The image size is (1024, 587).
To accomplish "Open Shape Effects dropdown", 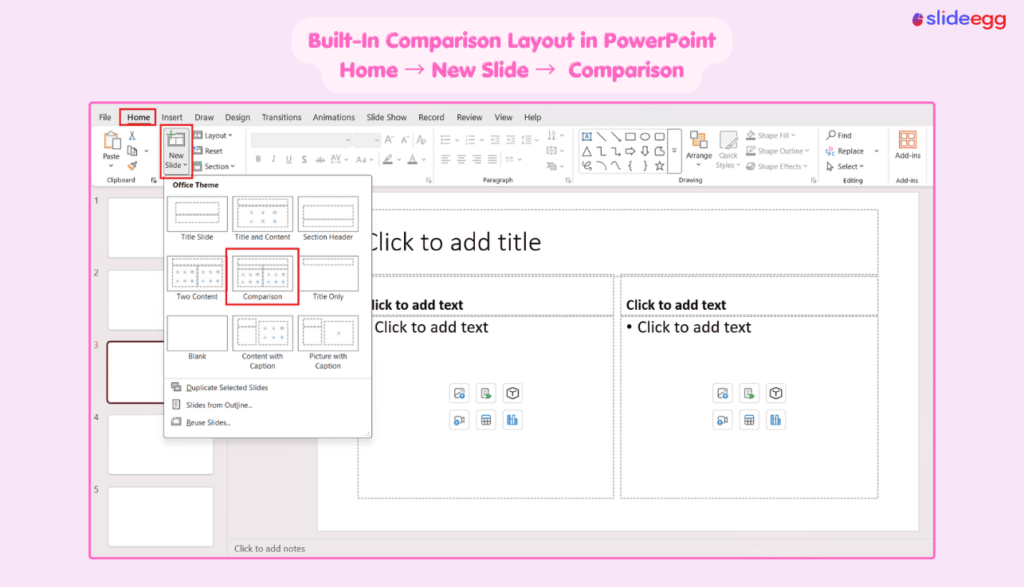I will coord(778,167).
